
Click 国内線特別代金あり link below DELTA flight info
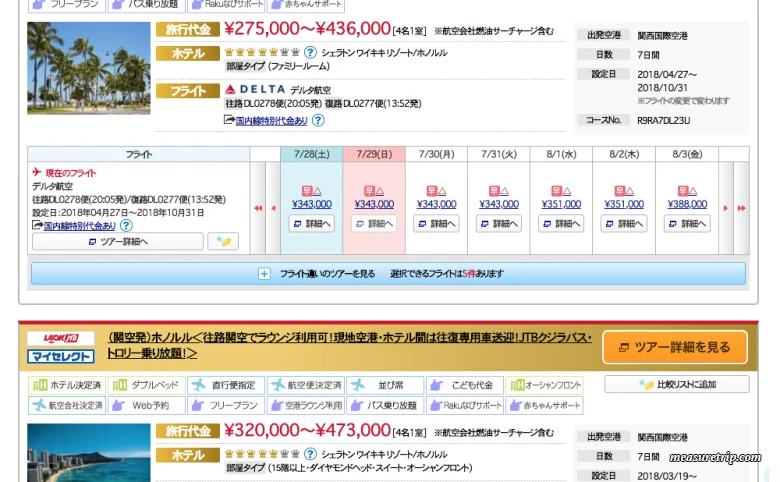click(x=271, y=120)
